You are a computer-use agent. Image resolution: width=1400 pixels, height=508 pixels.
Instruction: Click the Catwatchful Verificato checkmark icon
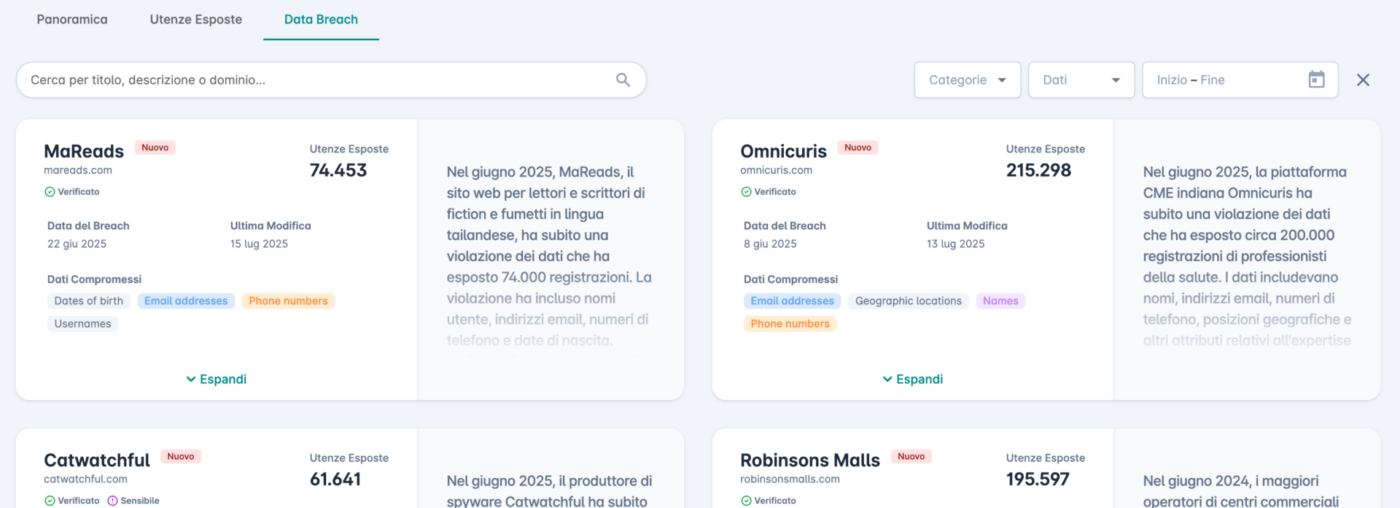click(49, 501)
